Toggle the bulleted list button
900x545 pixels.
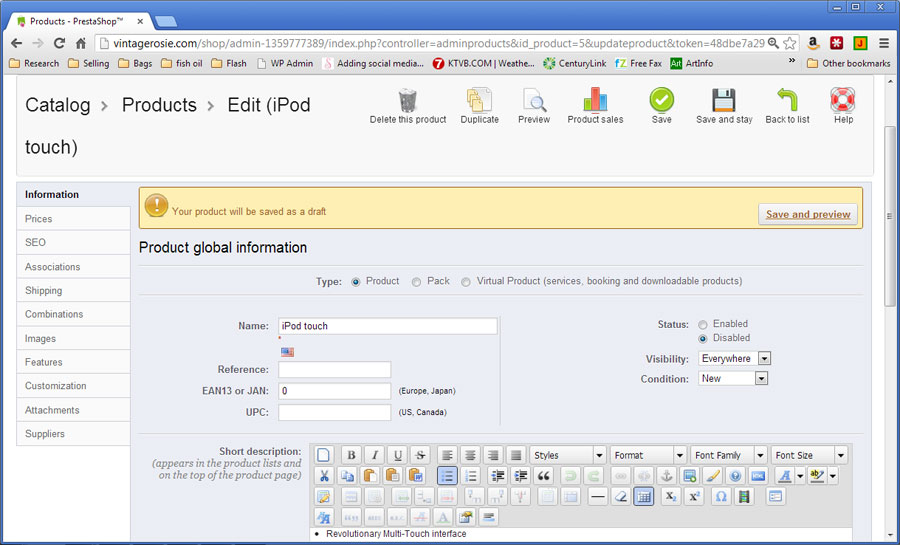point(447,476)
